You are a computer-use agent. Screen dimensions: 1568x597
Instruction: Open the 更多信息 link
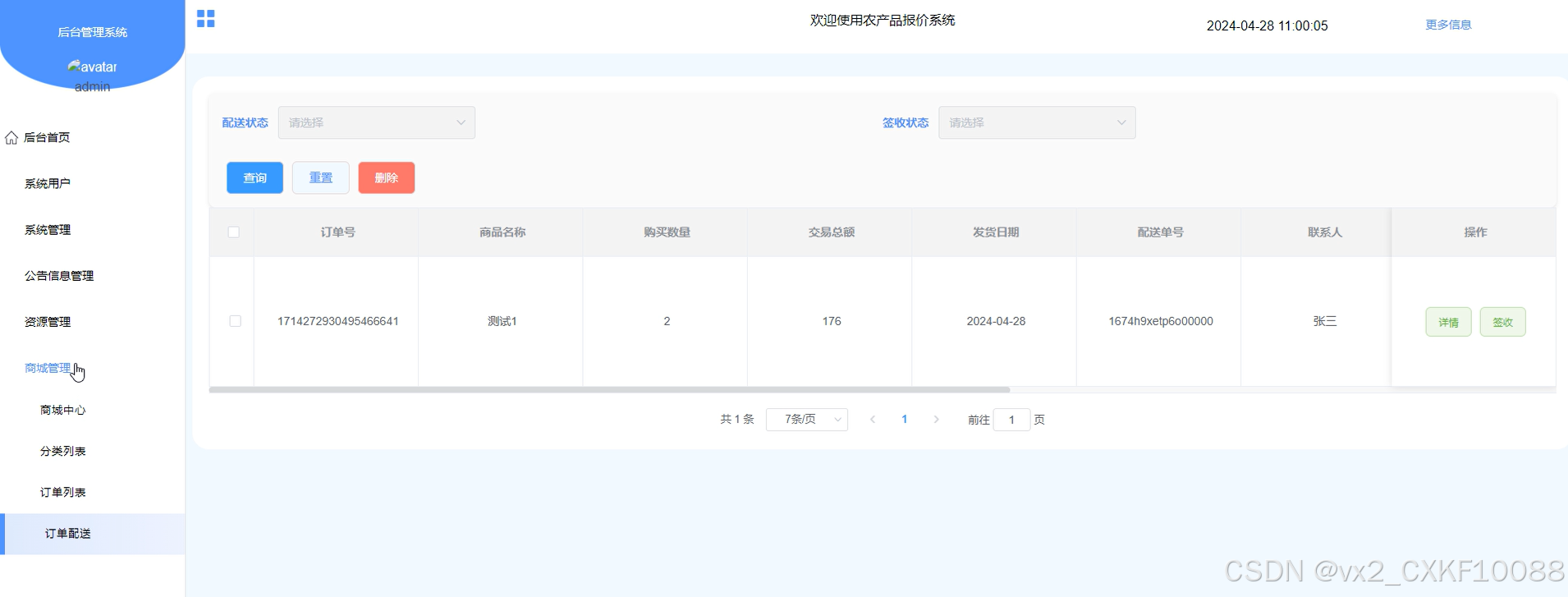click(1448, 25)
